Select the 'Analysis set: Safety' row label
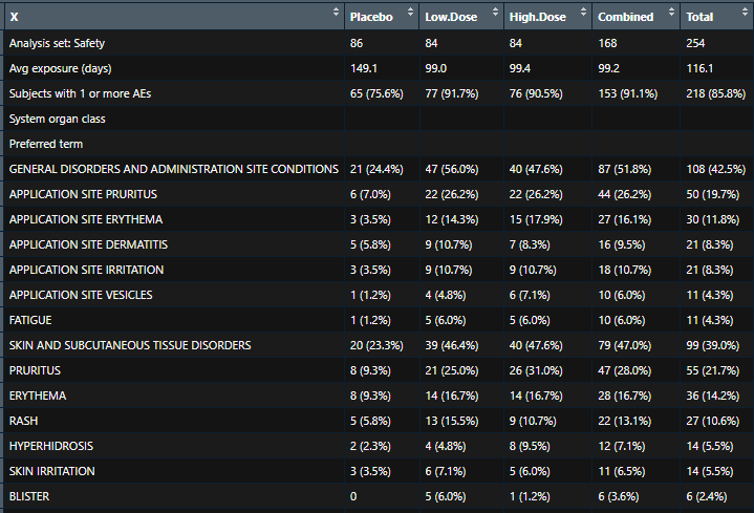 pyautogui.click(x=59, y=43)
